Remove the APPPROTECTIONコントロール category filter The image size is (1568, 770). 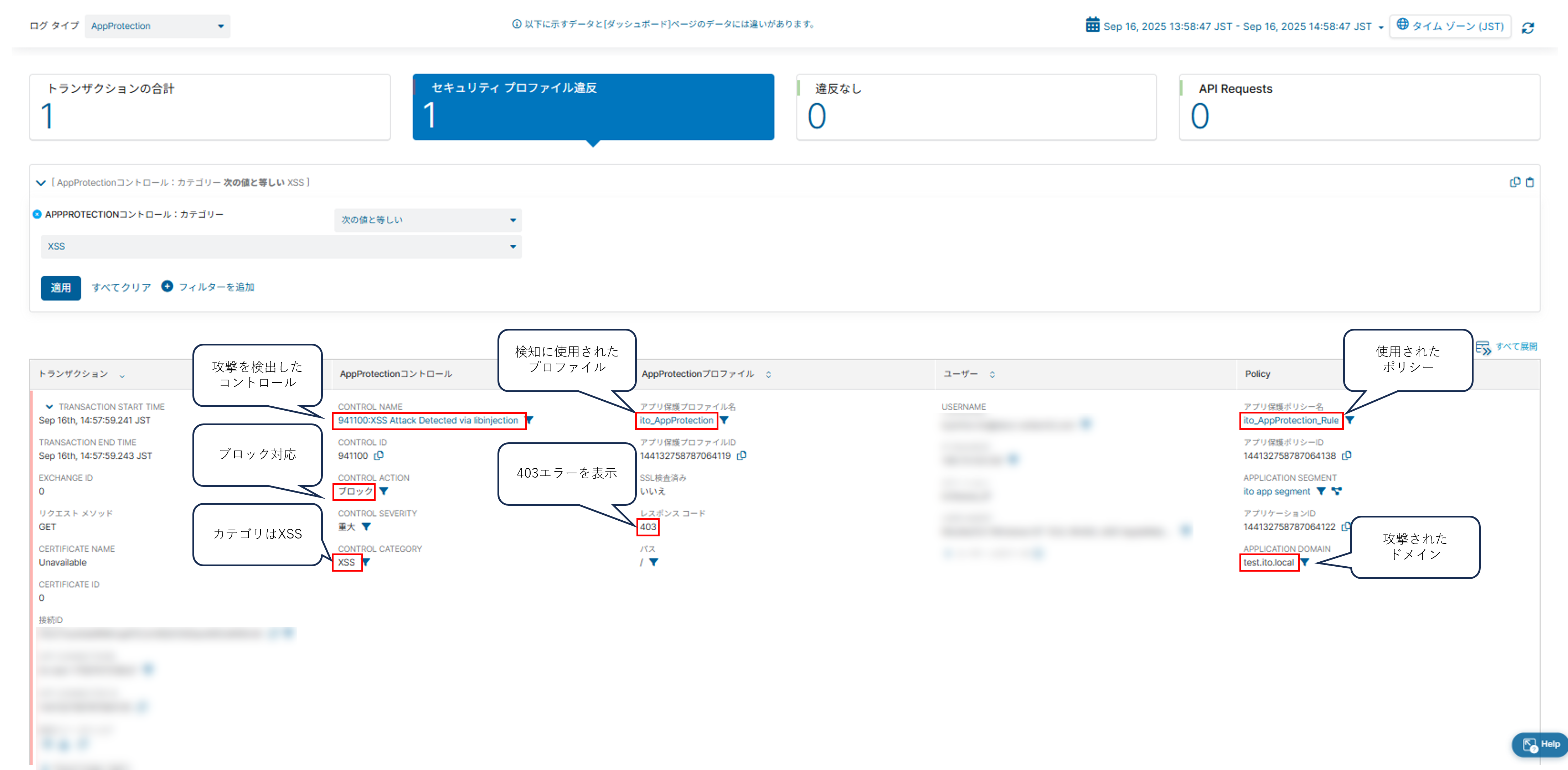pos(37,214)
